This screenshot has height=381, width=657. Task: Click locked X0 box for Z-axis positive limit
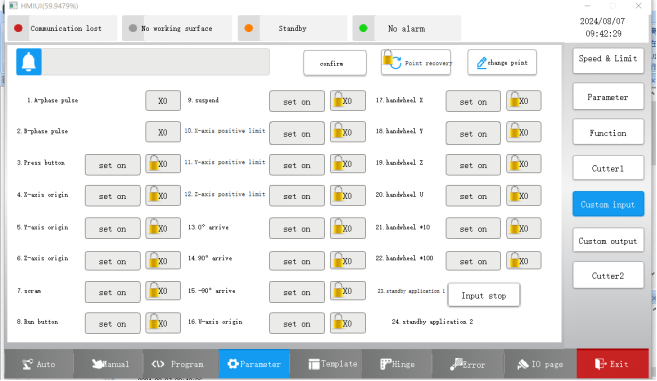click(x=348, y=196)
